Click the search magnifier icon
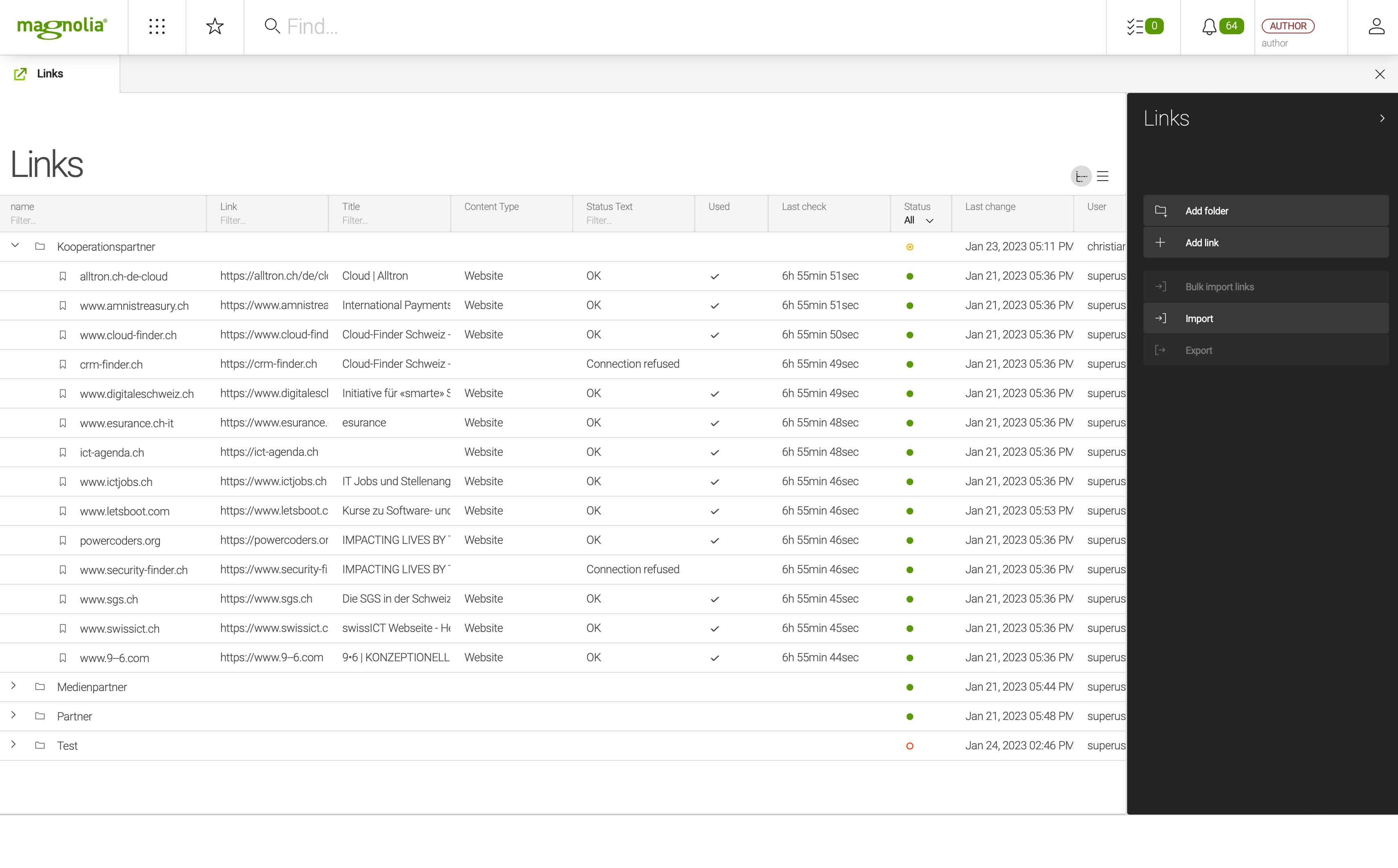The height and width of the screenshot is (868, 1398). click(x=272, y=26)
